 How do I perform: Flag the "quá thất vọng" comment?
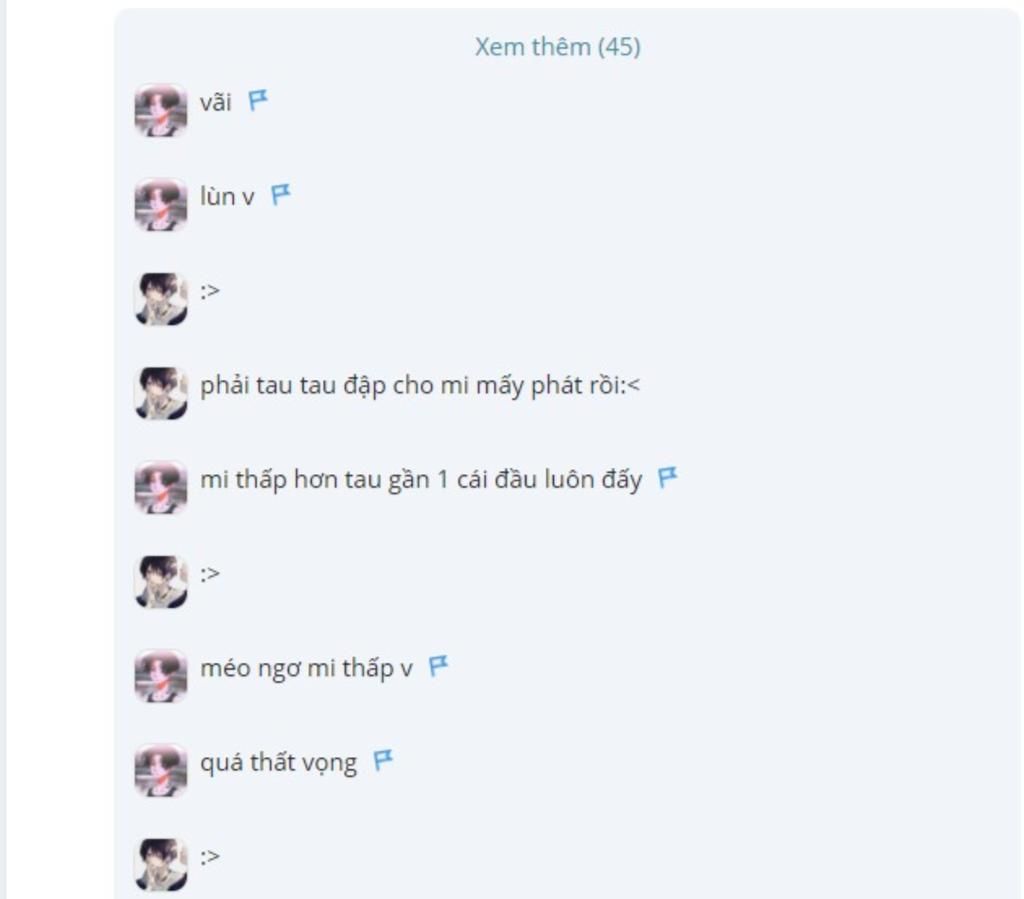pyautogui.click(x=383, y=760)
